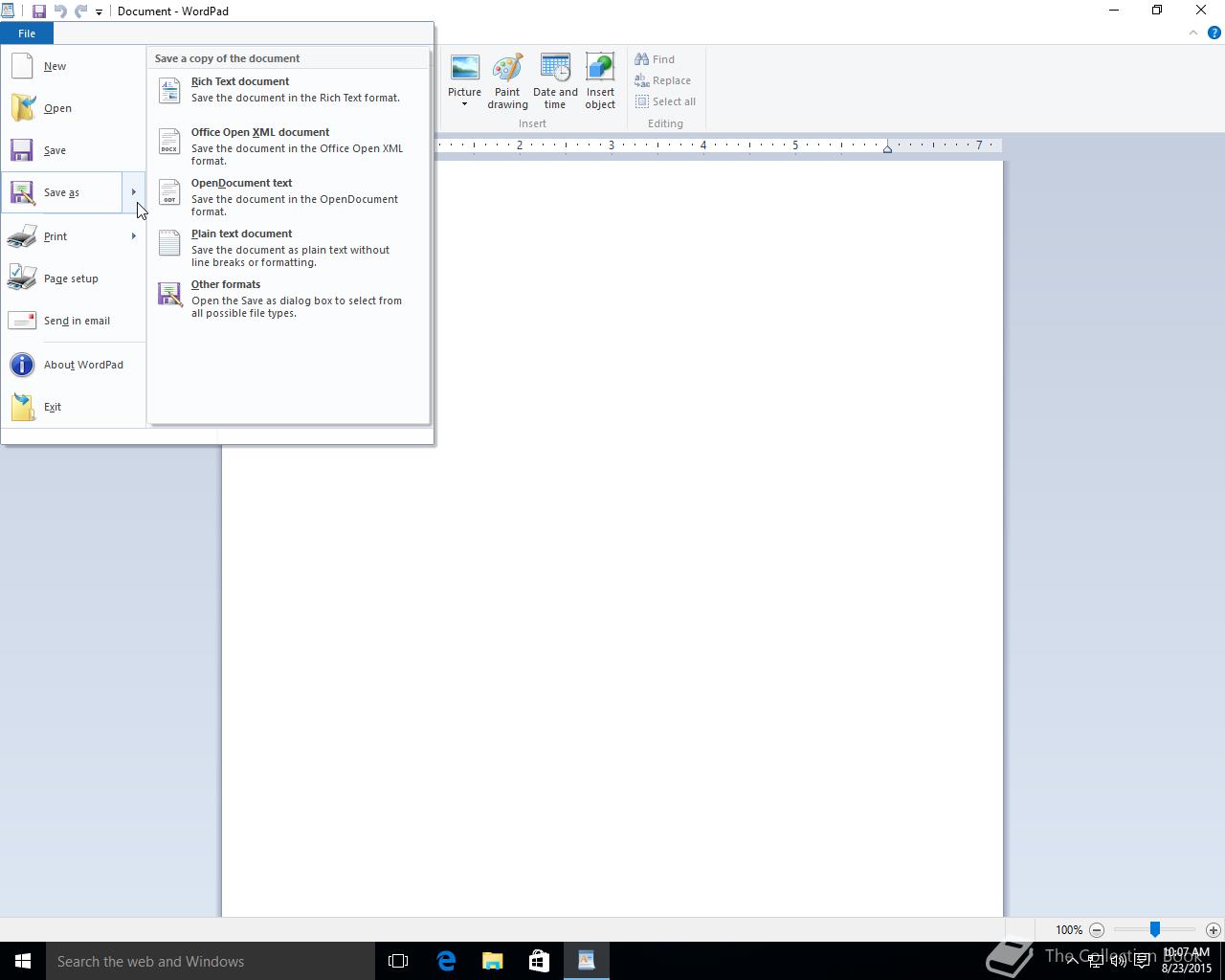Click the About WordPad info icon
The width and height of the screenshot is (1225, 980).
(22, 365)
